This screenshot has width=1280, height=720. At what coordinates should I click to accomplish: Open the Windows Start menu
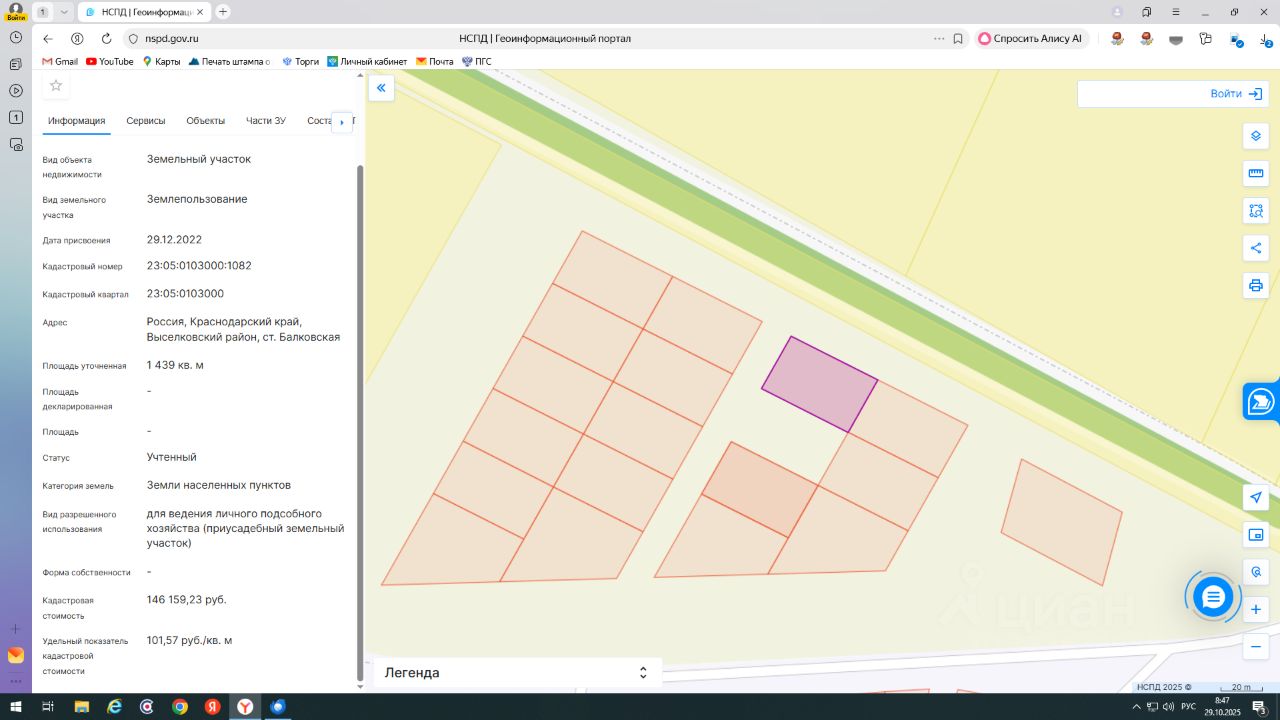click(x=16, y=707)
